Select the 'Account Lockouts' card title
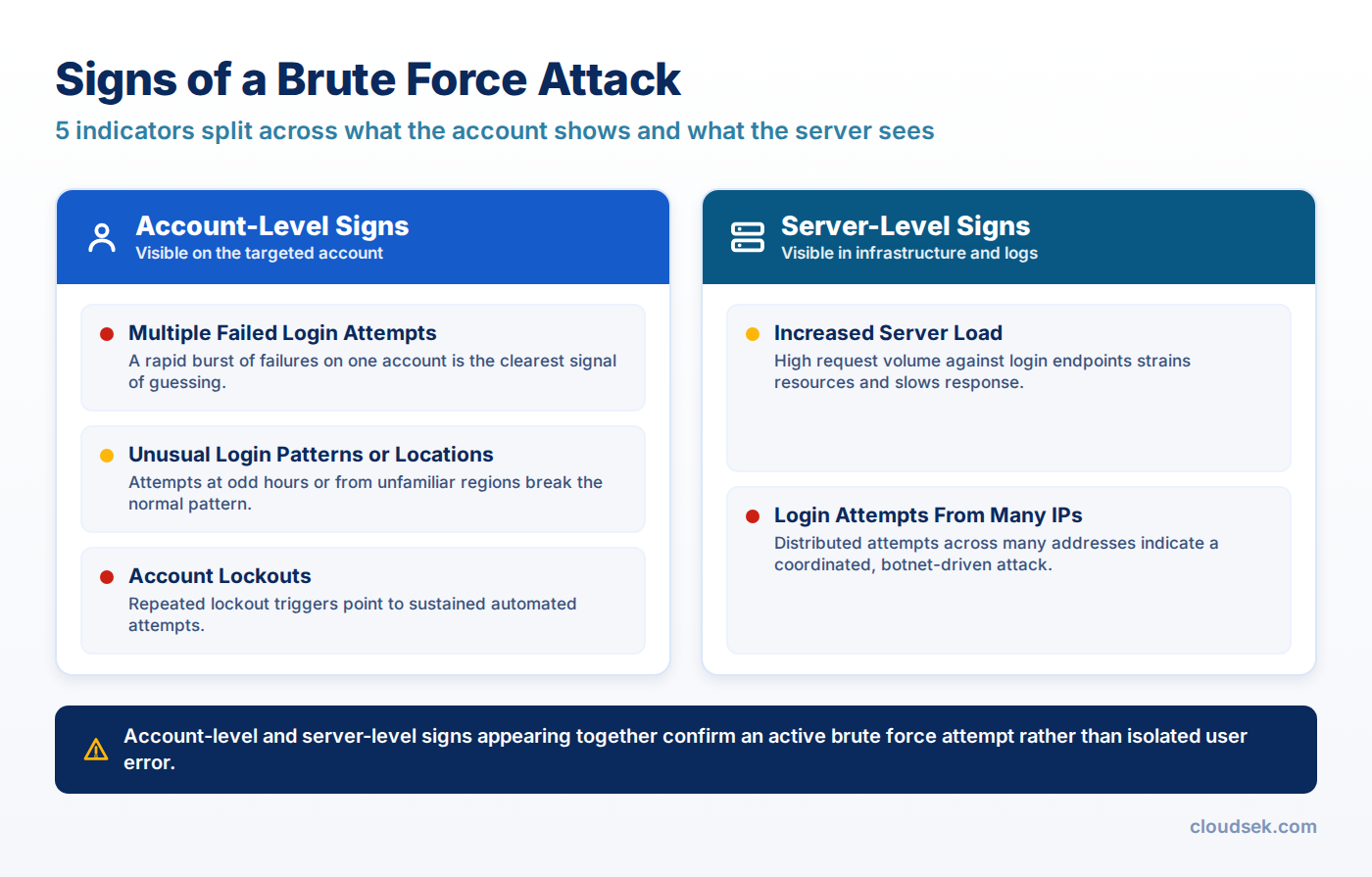1372x877 pixels. (x=220, y=576)
